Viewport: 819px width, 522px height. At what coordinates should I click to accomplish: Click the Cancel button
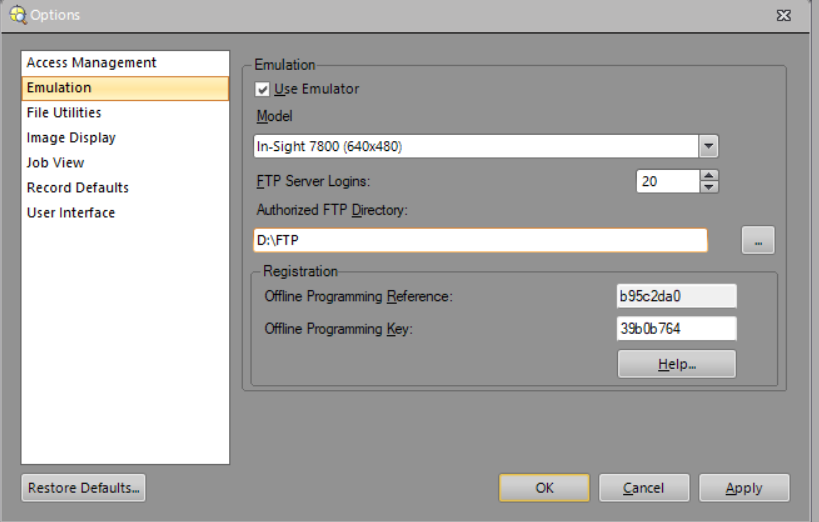(644, 488)
